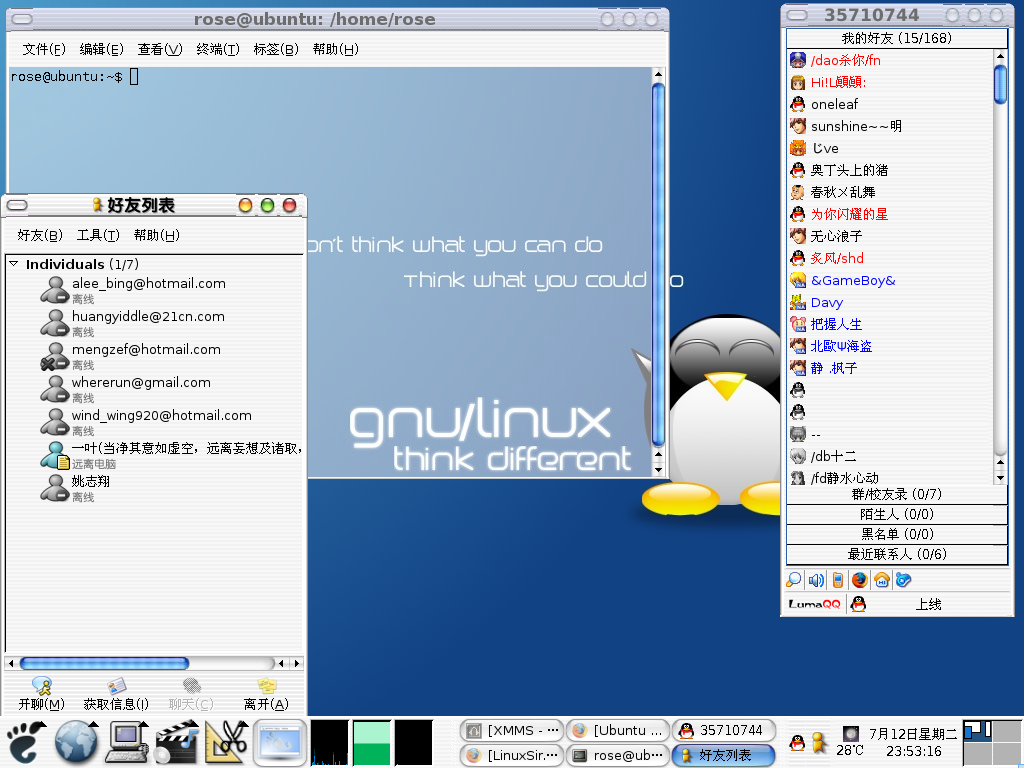Open the Firefox browser icon in LumaQQ toolbar
This screenshot has height=768, width=1024.
(859, 580)
